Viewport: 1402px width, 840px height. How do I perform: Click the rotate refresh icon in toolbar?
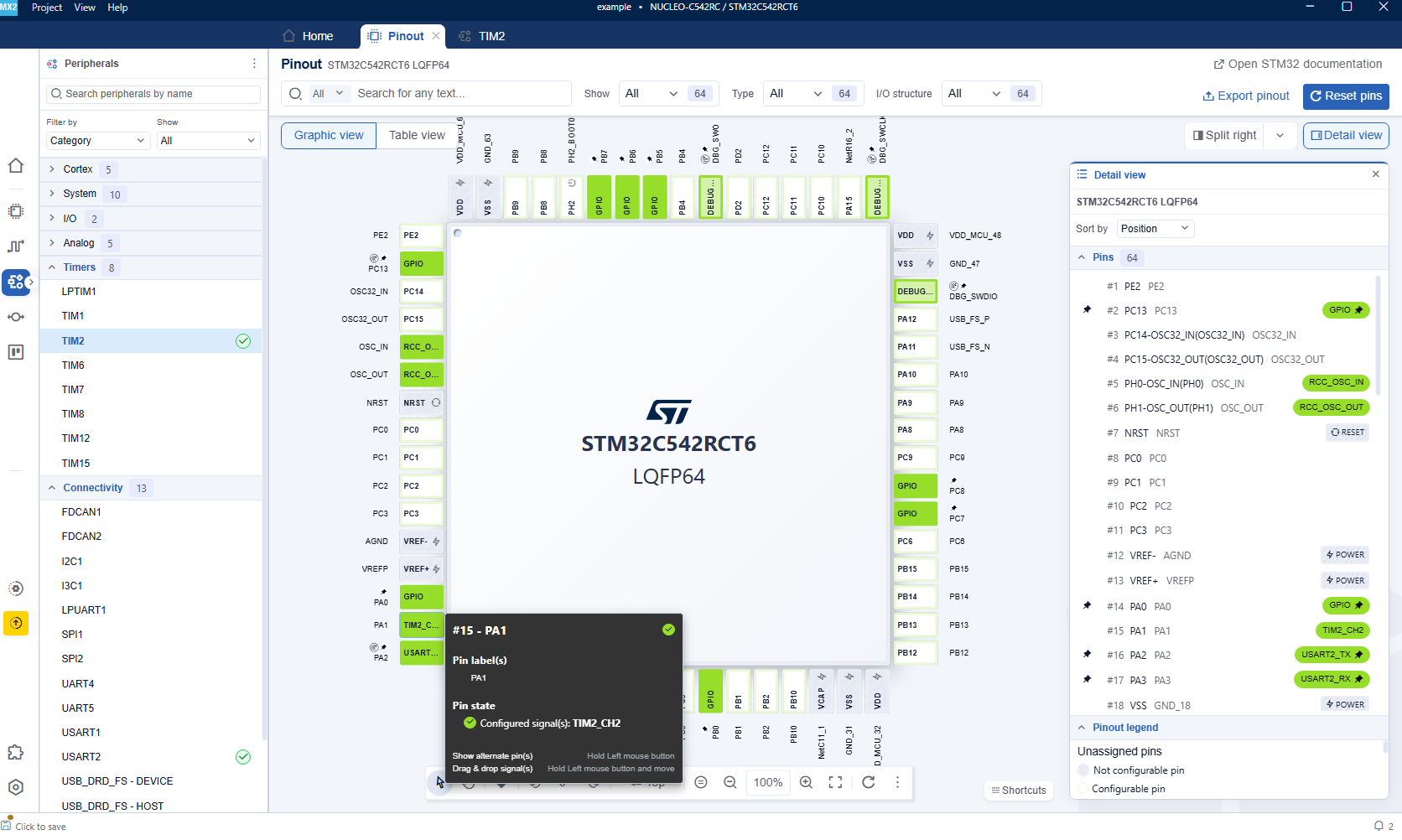869,782
